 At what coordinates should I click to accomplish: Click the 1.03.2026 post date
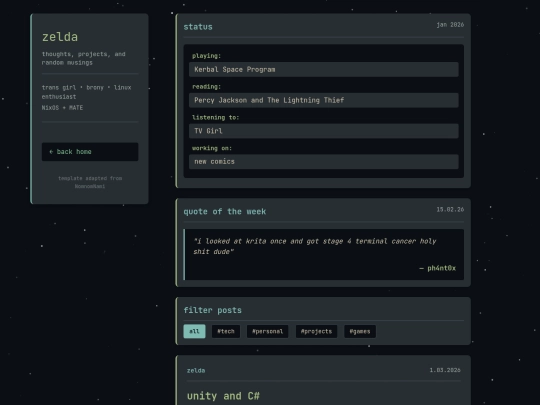445,370
